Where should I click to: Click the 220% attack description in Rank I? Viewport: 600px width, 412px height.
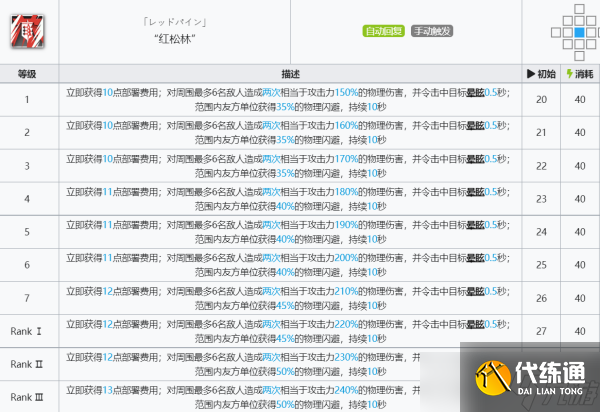[x=288, y=331]
